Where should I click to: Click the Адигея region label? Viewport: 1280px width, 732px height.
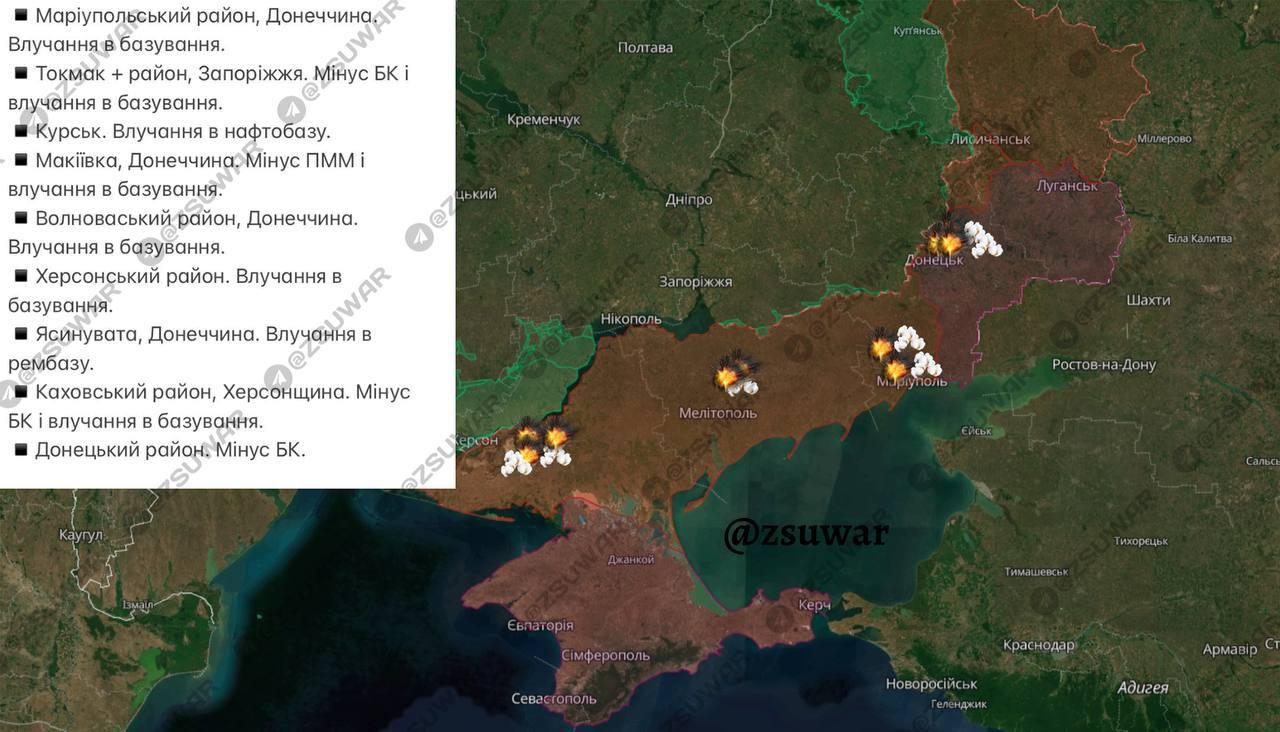click(x=1142, y=687)
